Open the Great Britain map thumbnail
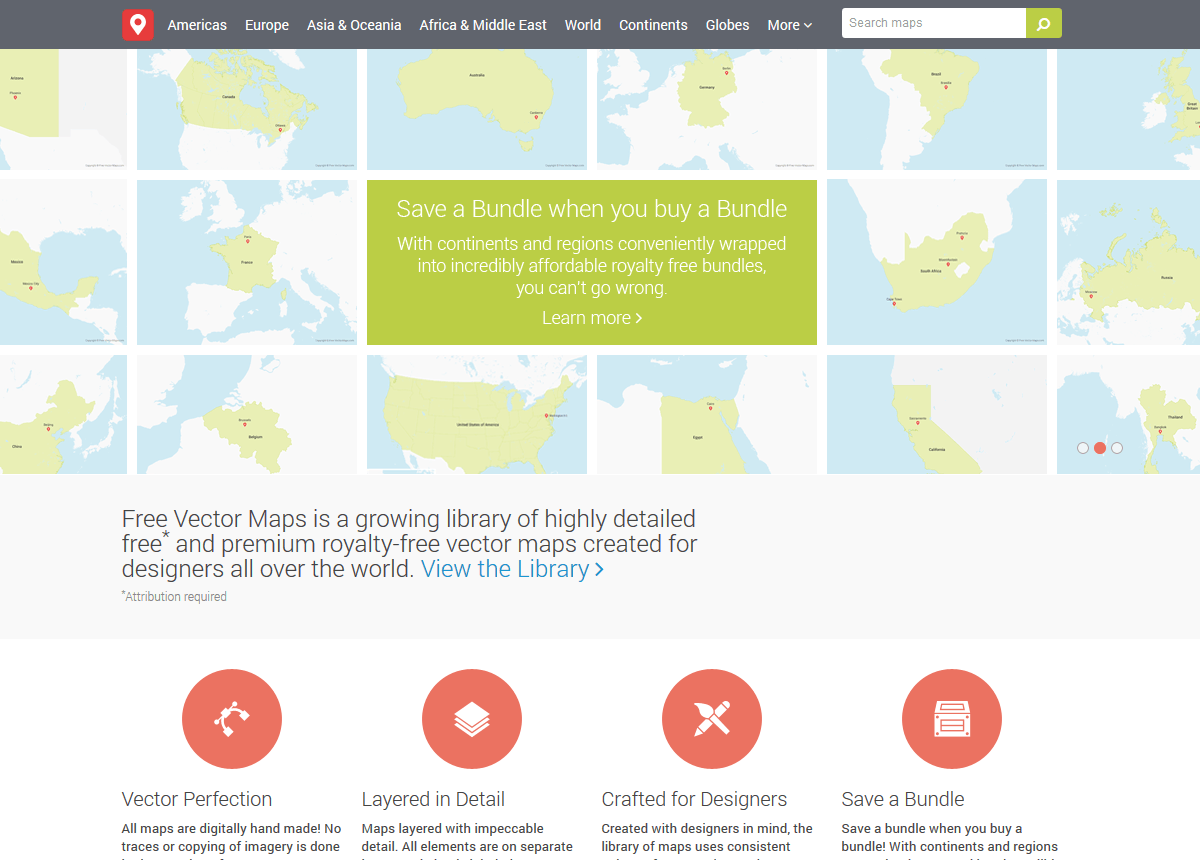The image size is (1200, 860). point(1128,110)
